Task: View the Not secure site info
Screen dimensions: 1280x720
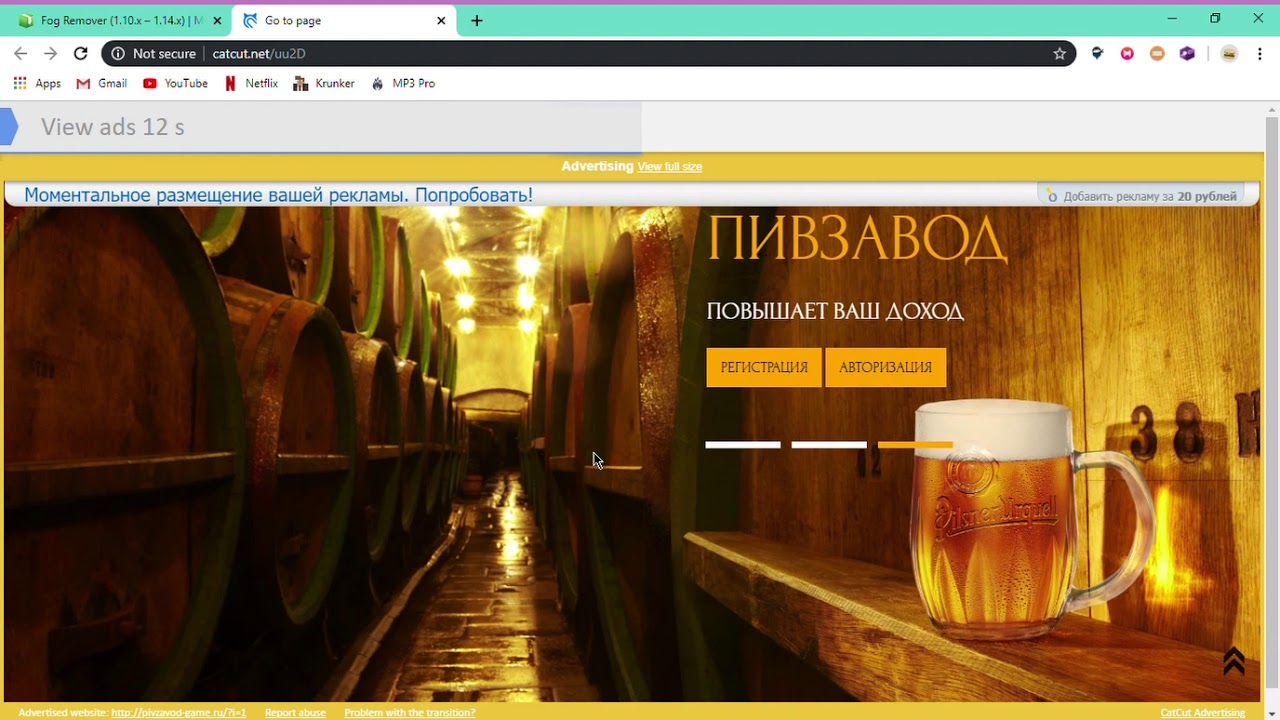Action: click(153, 54)
